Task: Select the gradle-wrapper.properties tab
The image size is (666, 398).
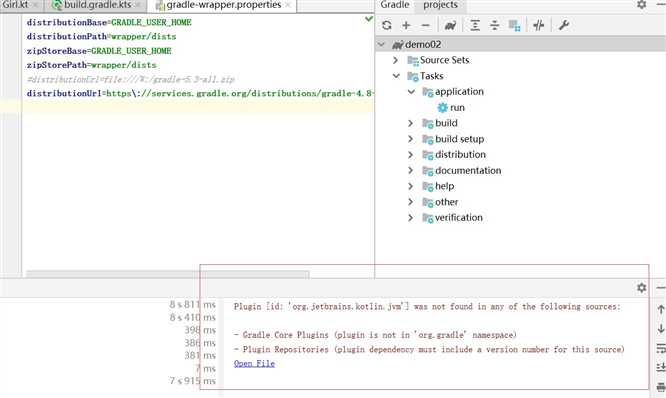Action: 224,5
